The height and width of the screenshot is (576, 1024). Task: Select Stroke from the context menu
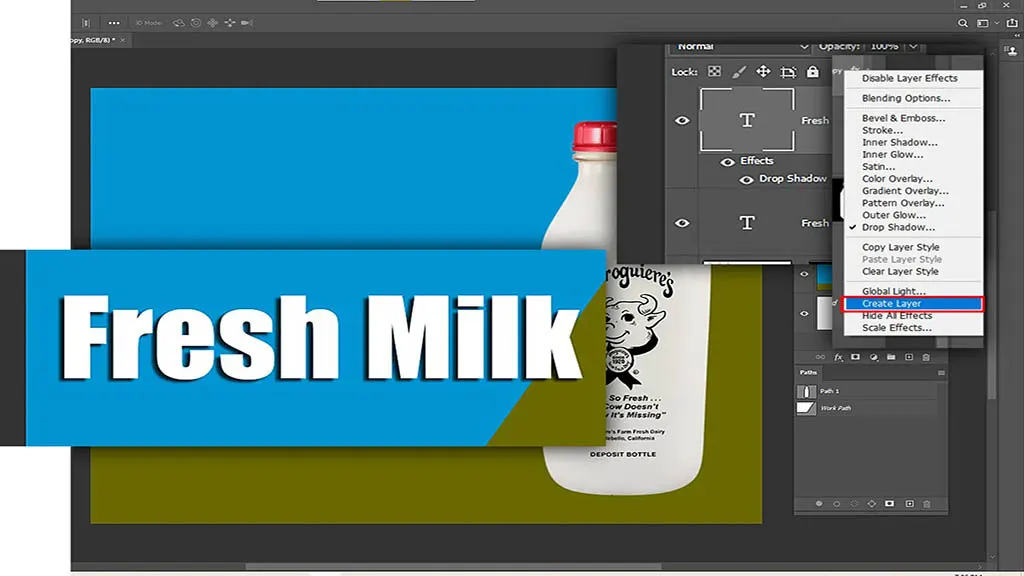point(882,131)
